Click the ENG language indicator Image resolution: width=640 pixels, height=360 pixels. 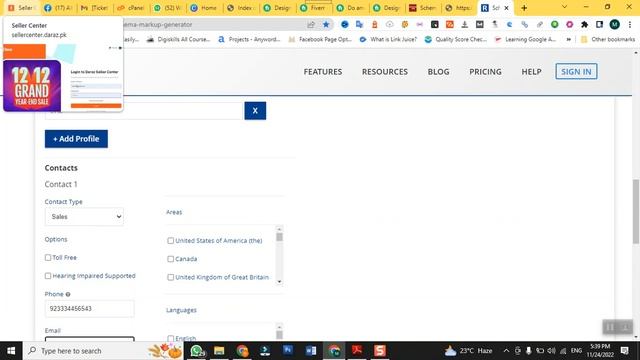(x=576, y=351)
